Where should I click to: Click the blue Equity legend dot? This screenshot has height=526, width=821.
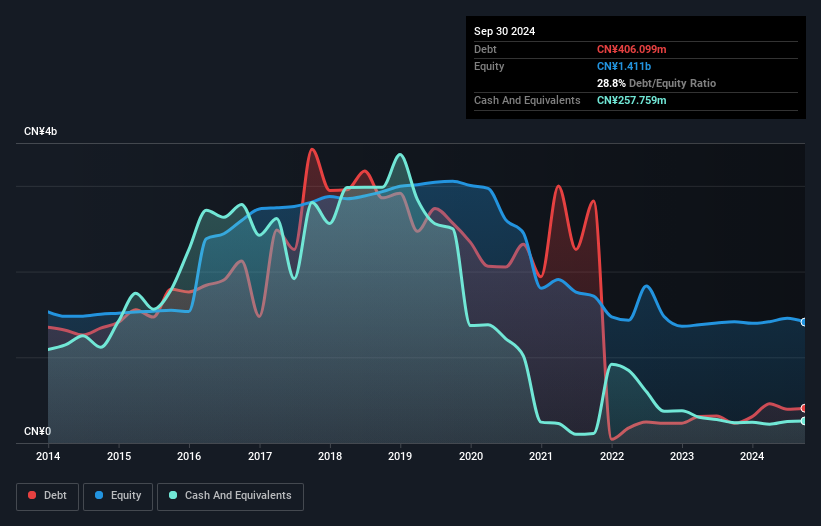(x=99, y=495)
